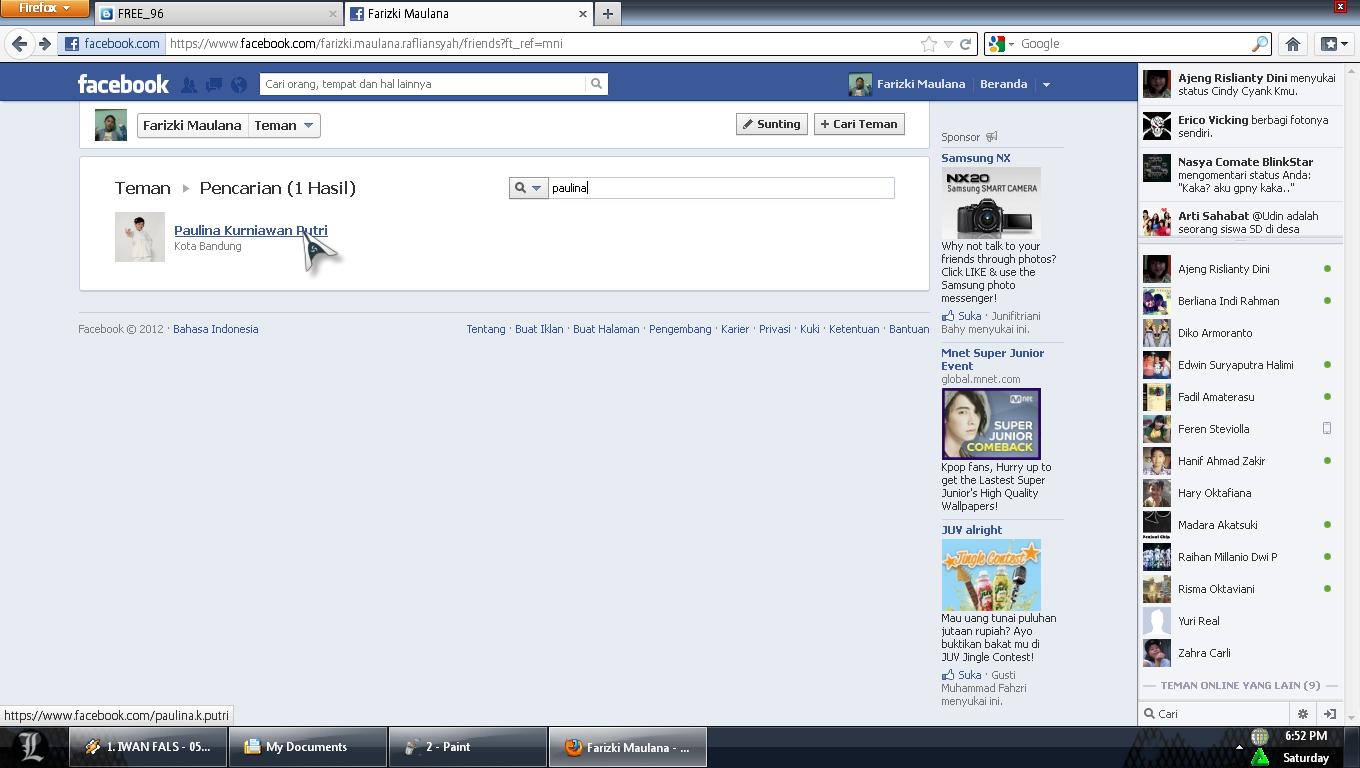Click the Sunting button
This screenshot has width=1360, height=768.
771,124
